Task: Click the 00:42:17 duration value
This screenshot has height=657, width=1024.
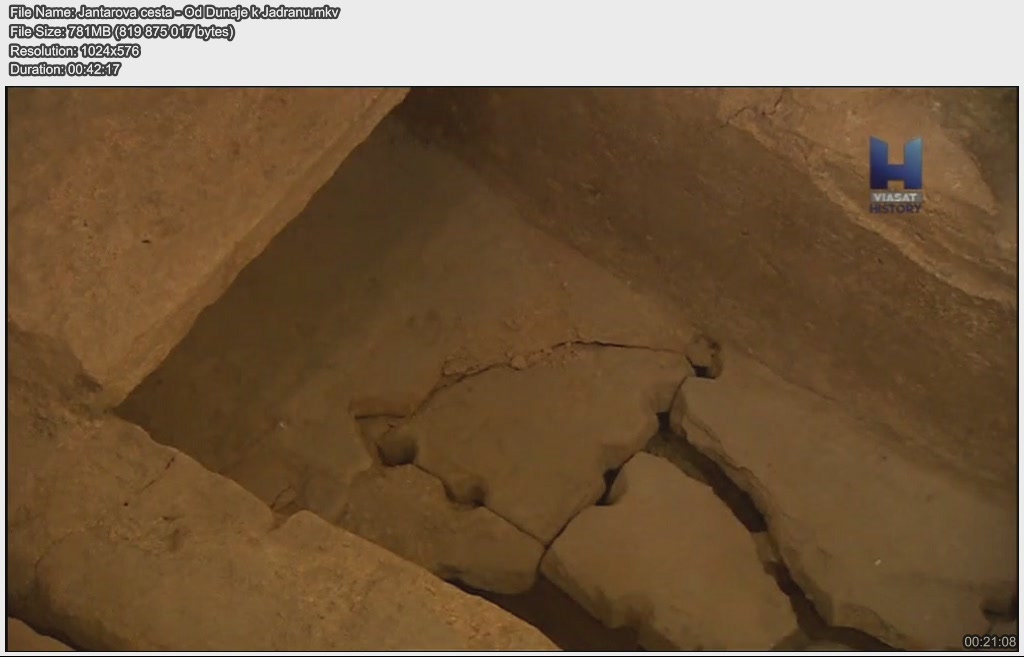Action: [x=94, y=69]
